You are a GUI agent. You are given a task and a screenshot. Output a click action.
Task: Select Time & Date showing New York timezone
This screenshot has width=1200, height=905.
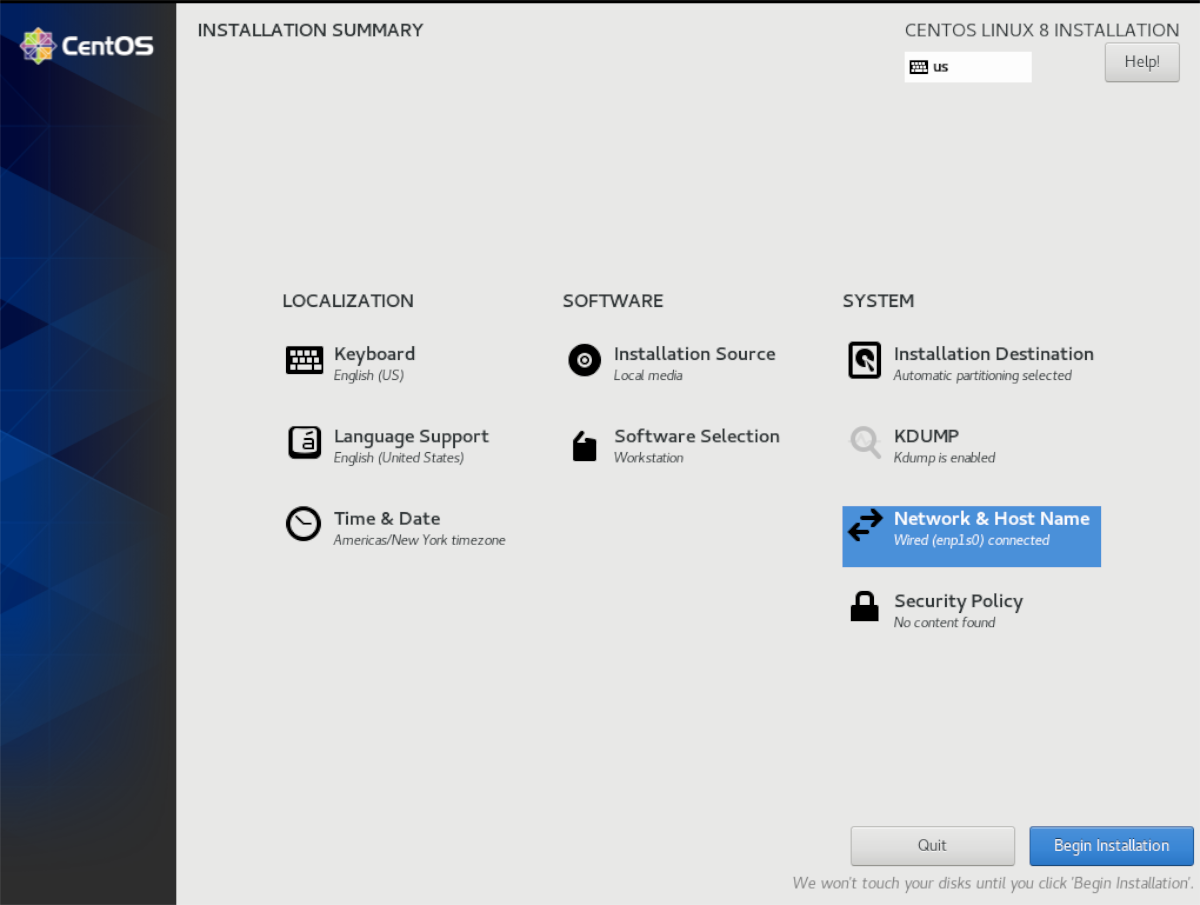418,528
